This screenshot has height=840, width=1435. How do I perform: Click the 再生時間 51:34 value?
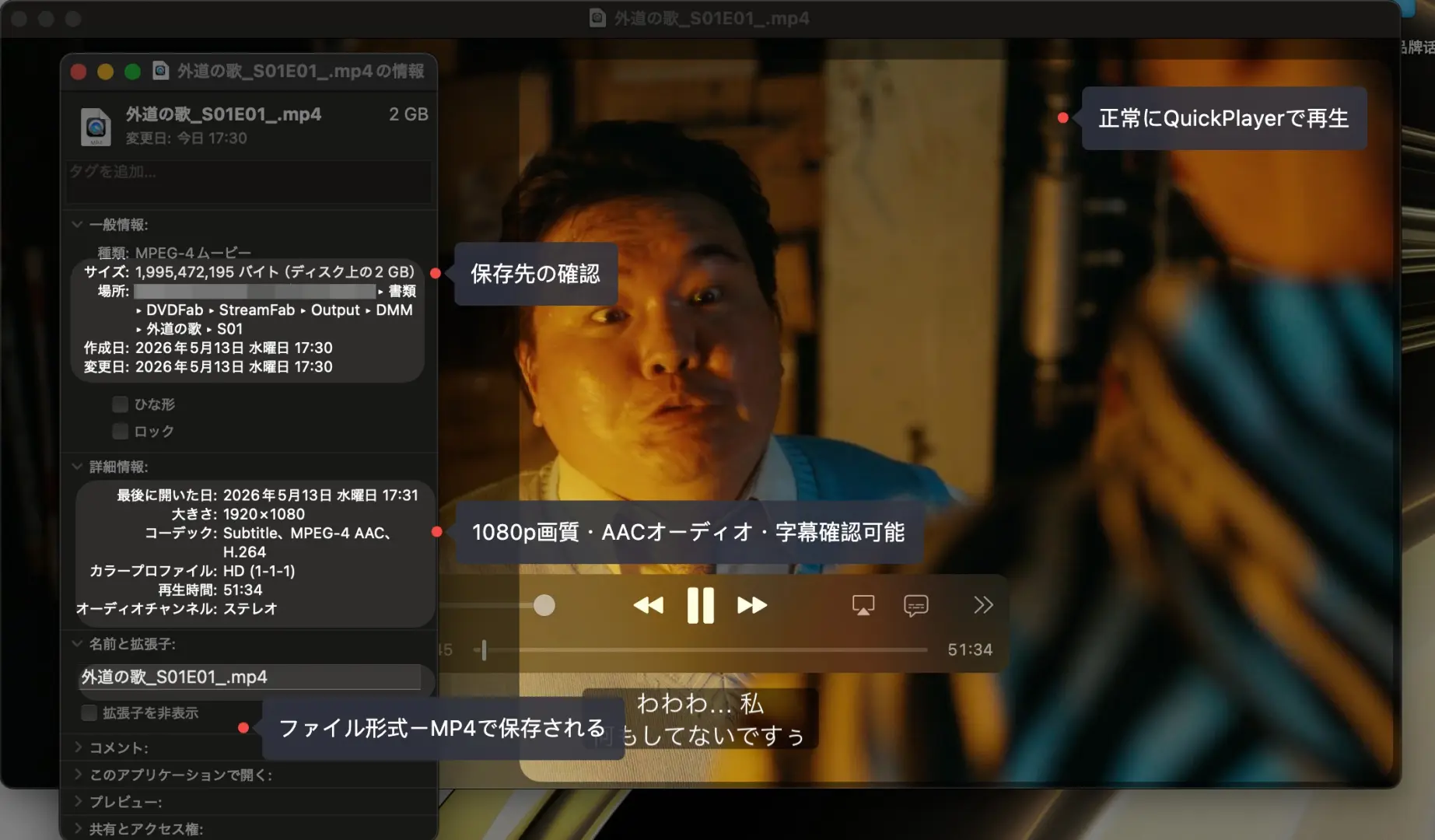pyautogui.click(x=243, y=590)
